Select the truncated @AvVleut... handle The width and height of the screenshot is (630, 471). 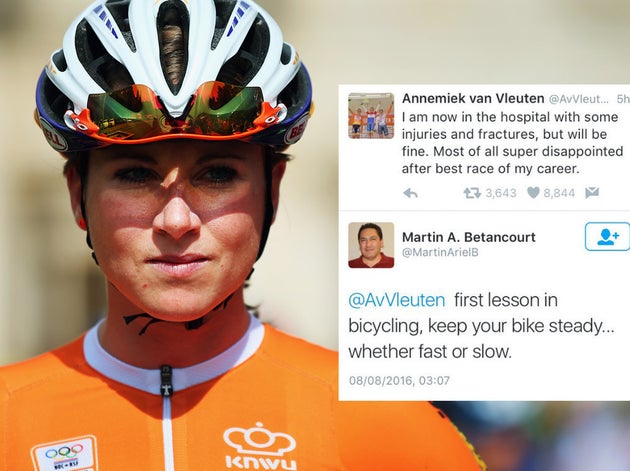(578, 99)
